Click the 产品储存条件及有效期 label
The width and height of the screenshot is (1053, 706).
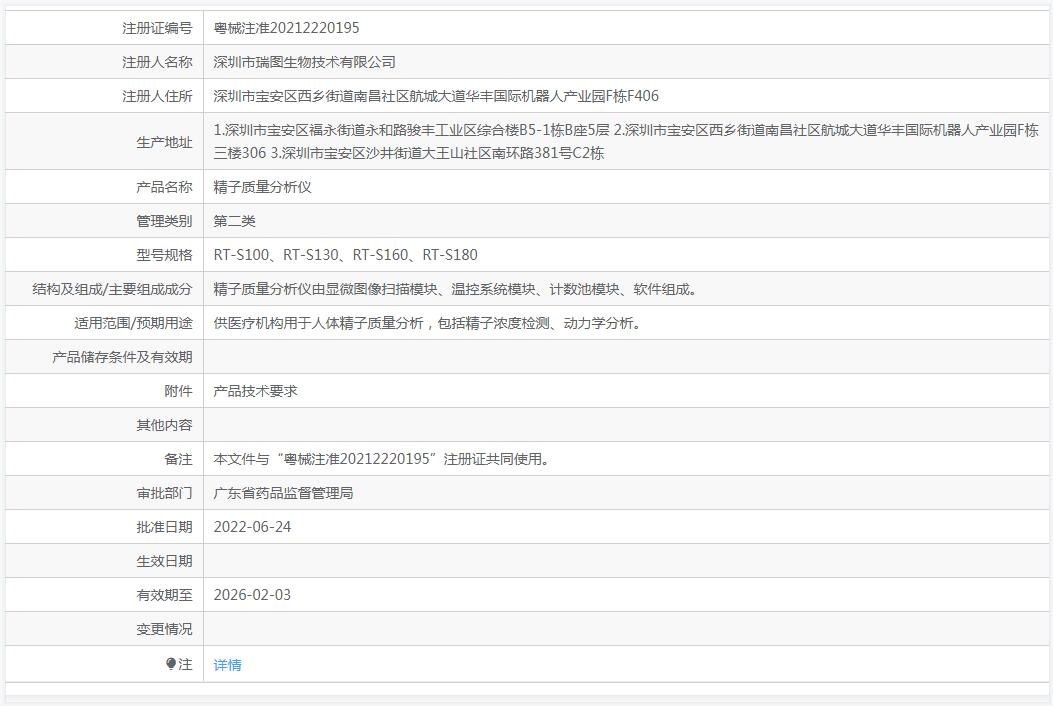[122, 357]
